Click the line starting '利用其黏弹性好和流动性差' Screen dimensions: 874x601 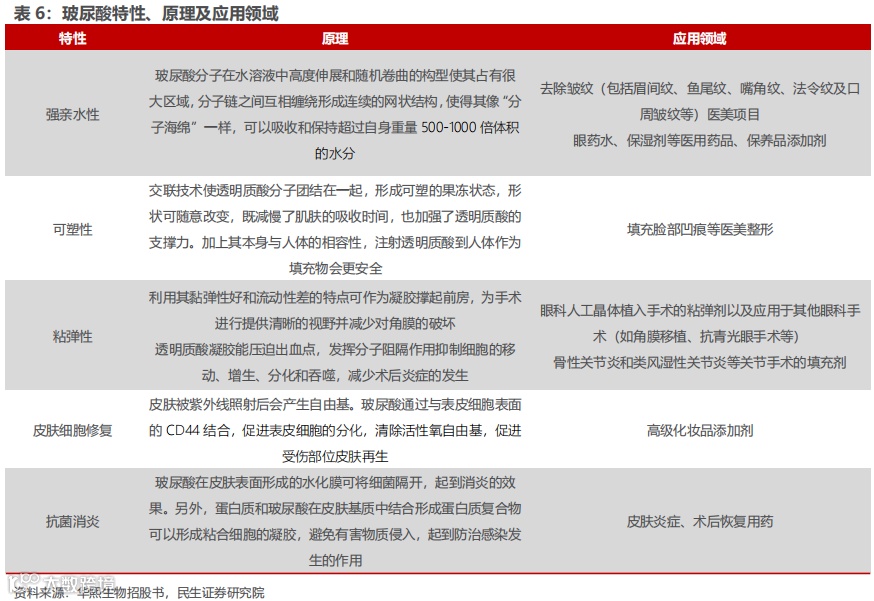(335, 298)
